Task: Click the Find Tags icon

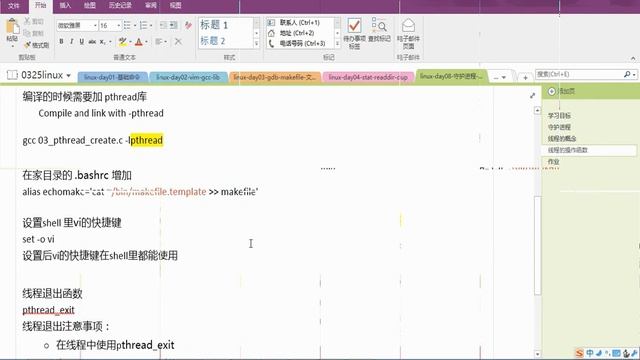Action: pos(379,25)
